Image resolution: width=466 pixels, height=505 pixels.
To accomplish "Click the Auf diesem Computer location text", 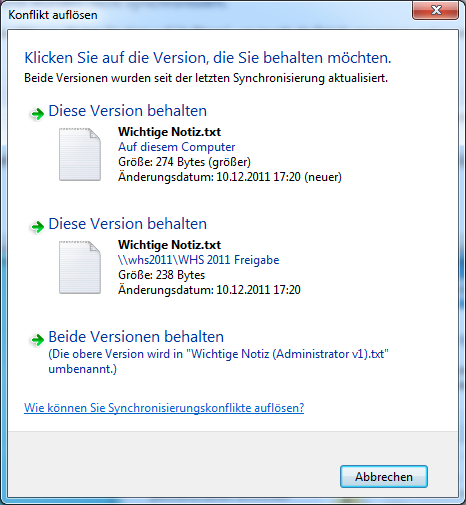I will pyautogui.click(x=177, y=147).
